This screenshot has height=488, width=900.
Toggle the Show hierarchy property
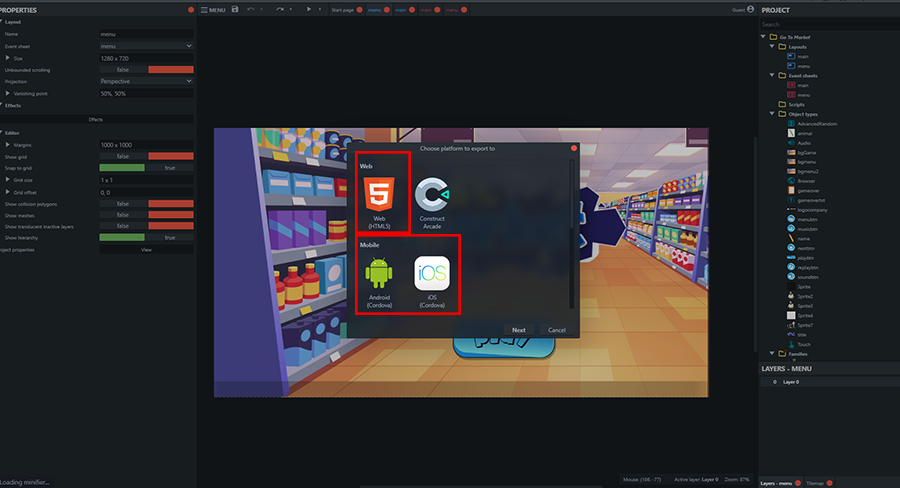[x=146, y=237]
